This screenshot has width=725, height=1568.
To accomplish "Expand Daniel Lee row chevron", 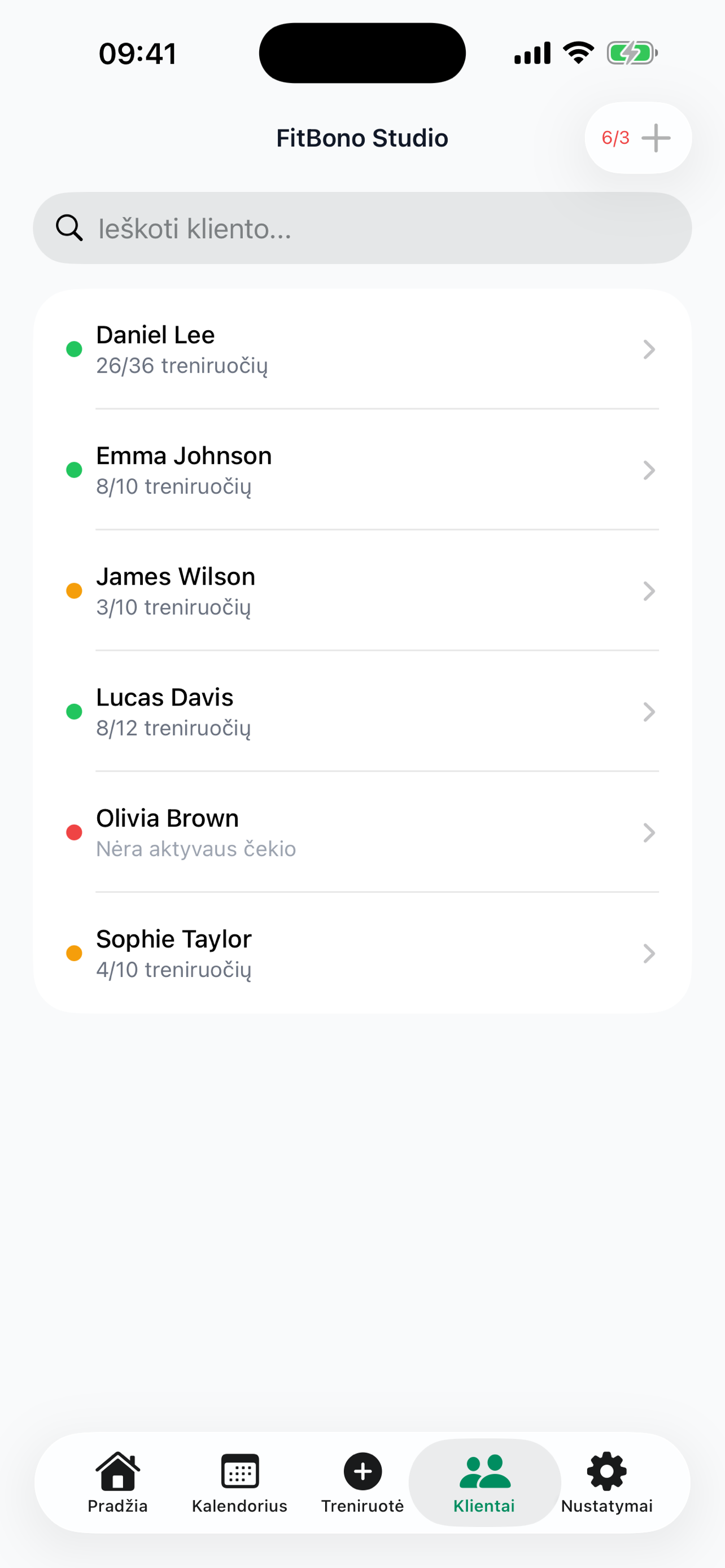I will click(x=649, y=349).
